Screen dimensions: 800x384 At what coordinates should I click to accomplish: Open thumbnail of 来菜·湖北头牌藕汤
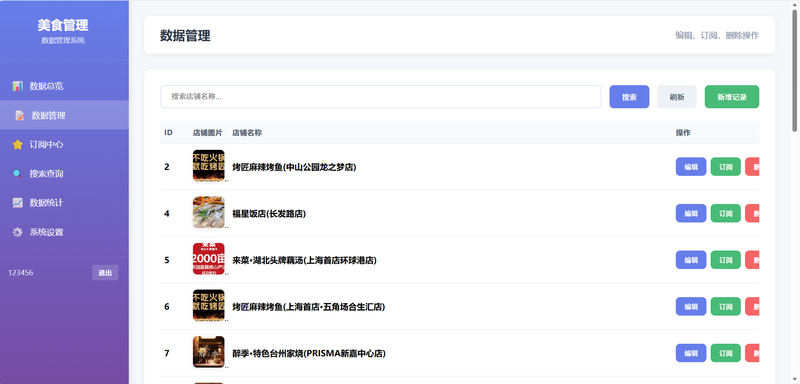tap(209, 259)
